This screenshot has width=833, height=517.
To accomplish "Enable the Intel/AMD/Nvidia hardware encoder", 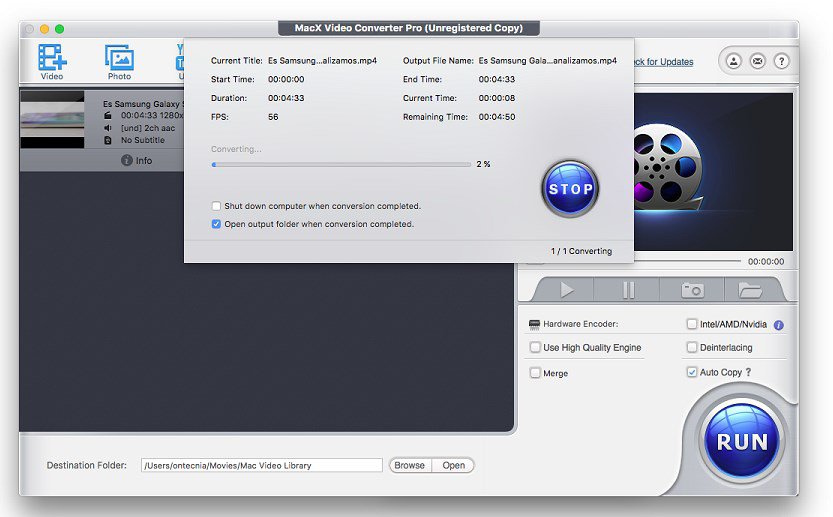I will click(x=692, y=324).
